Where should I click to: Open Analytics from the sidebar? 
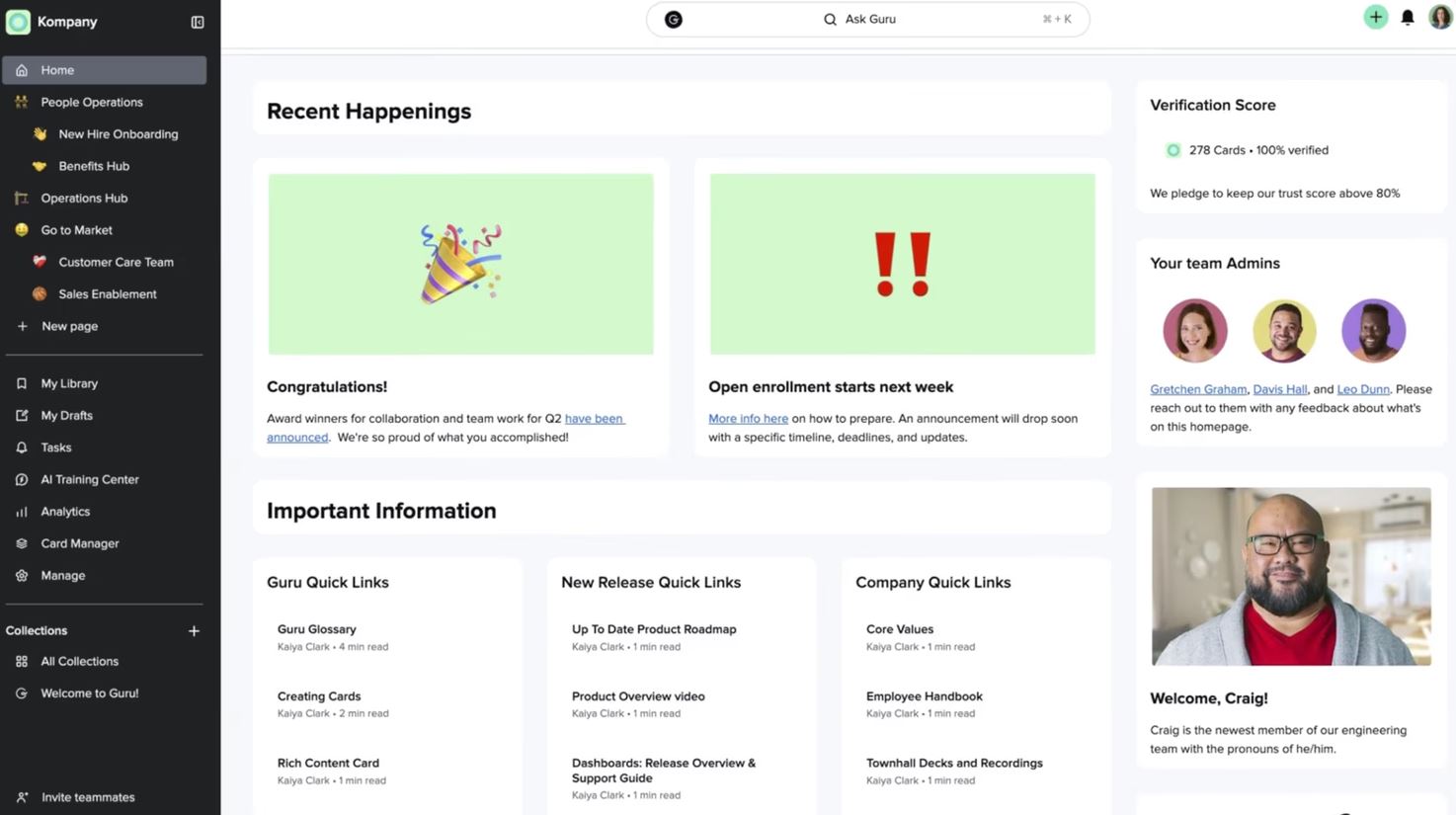click(65, 512)
